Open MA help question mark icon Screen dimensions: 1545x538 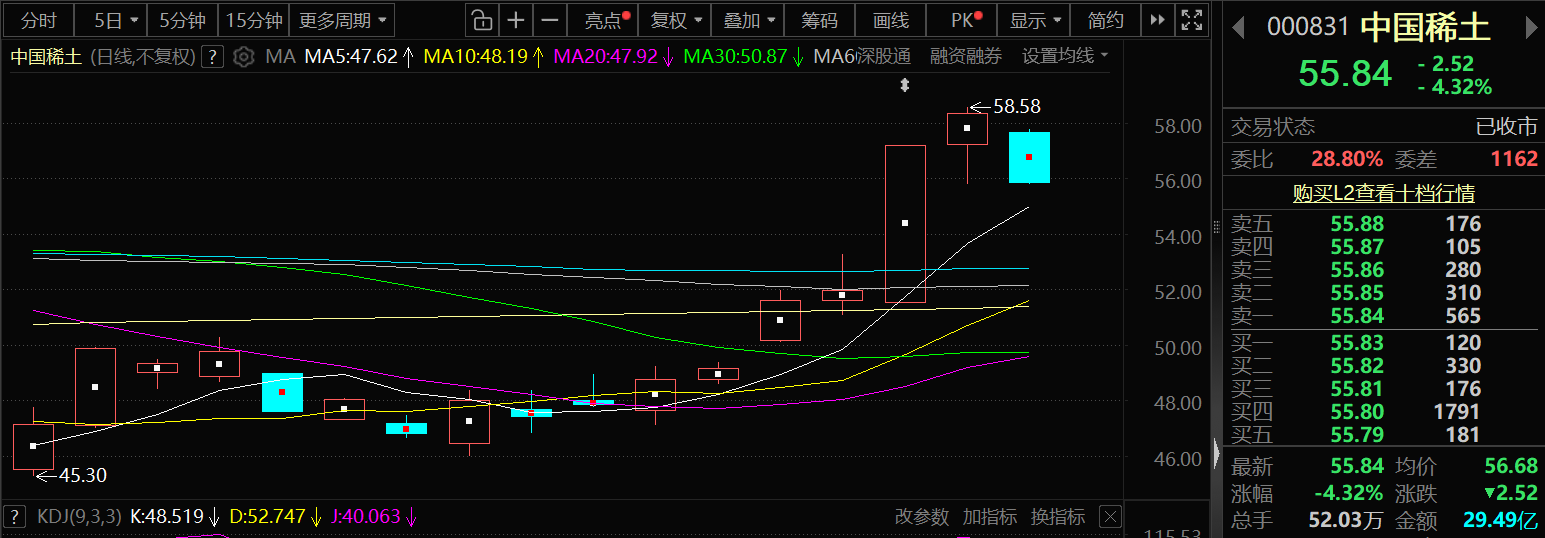point(212,57)
